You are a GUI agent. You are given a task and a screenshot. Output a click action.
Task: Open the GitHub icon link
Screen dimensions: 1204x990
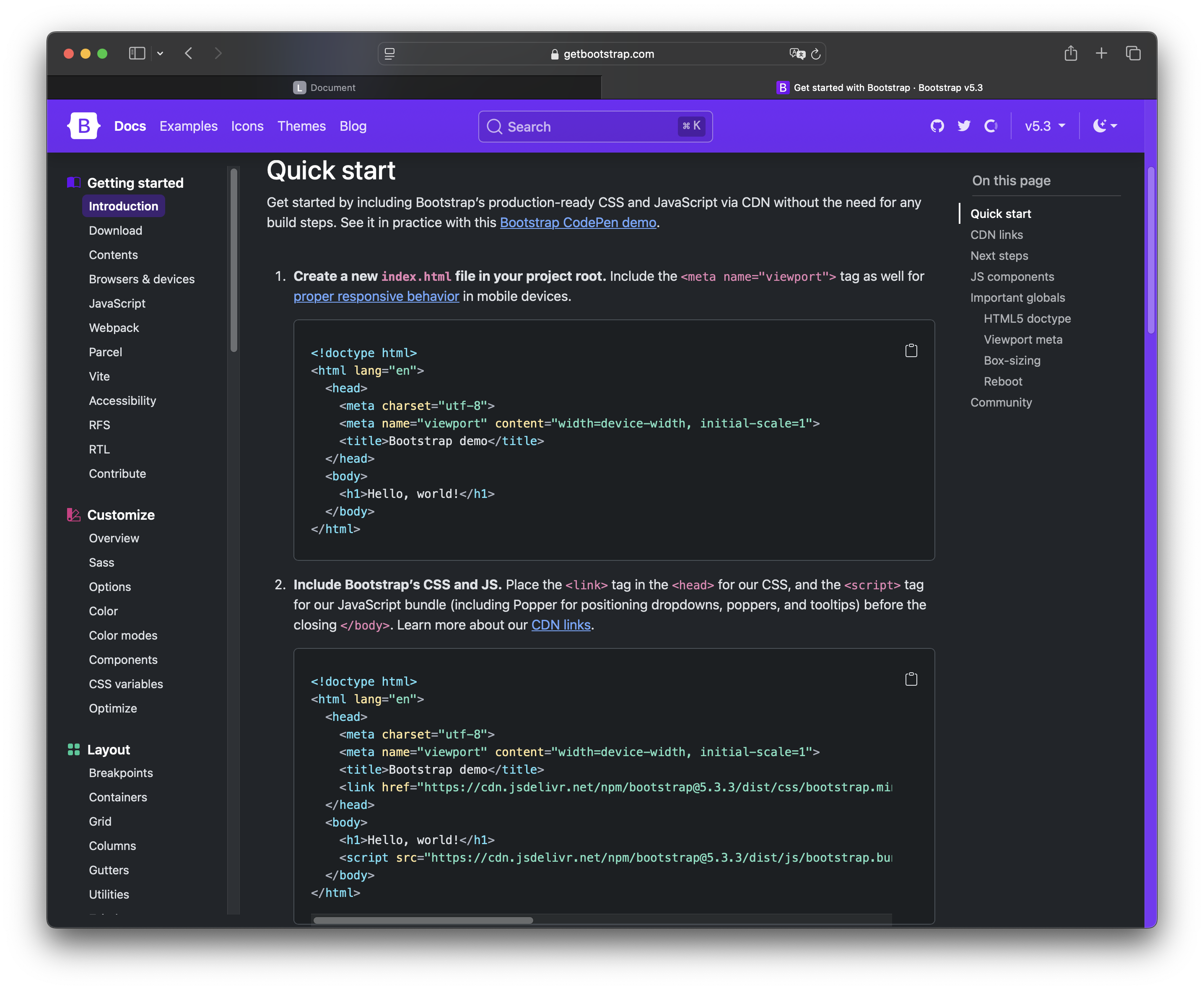tap(937, 126)
